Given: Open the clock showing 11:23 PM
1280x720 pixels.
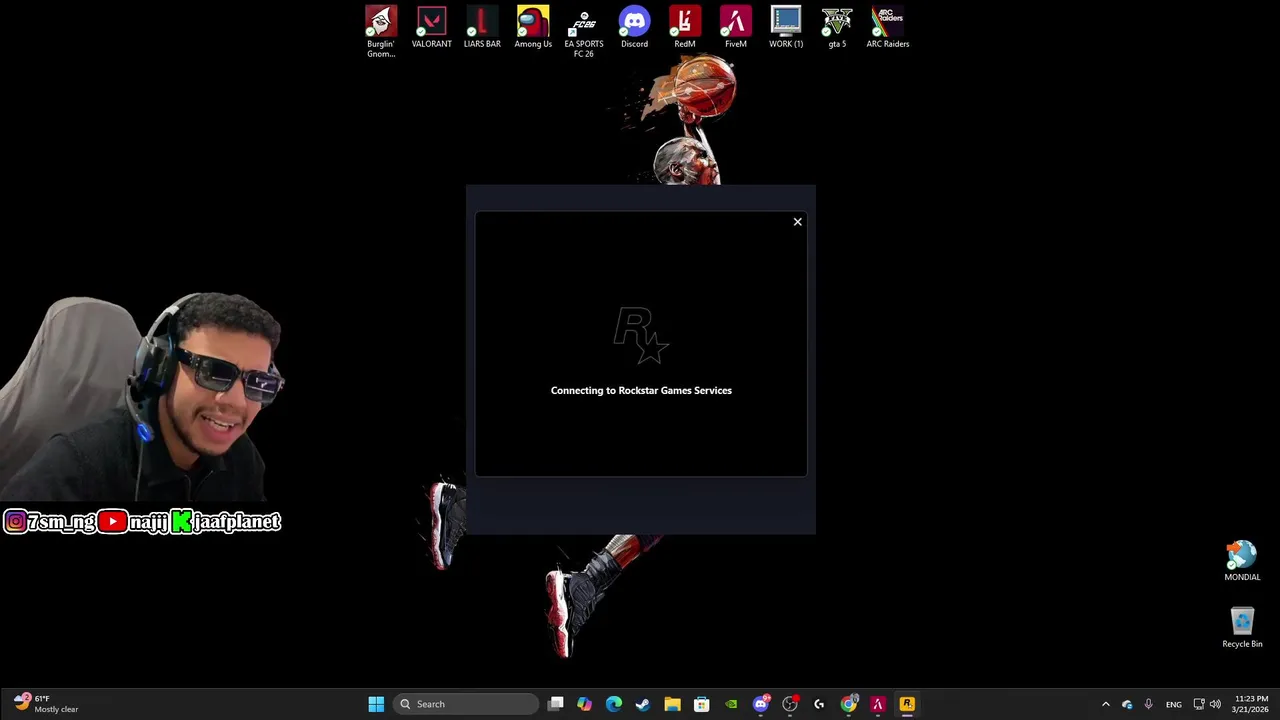Looking at the screenshot, I should coord(1251,704).
